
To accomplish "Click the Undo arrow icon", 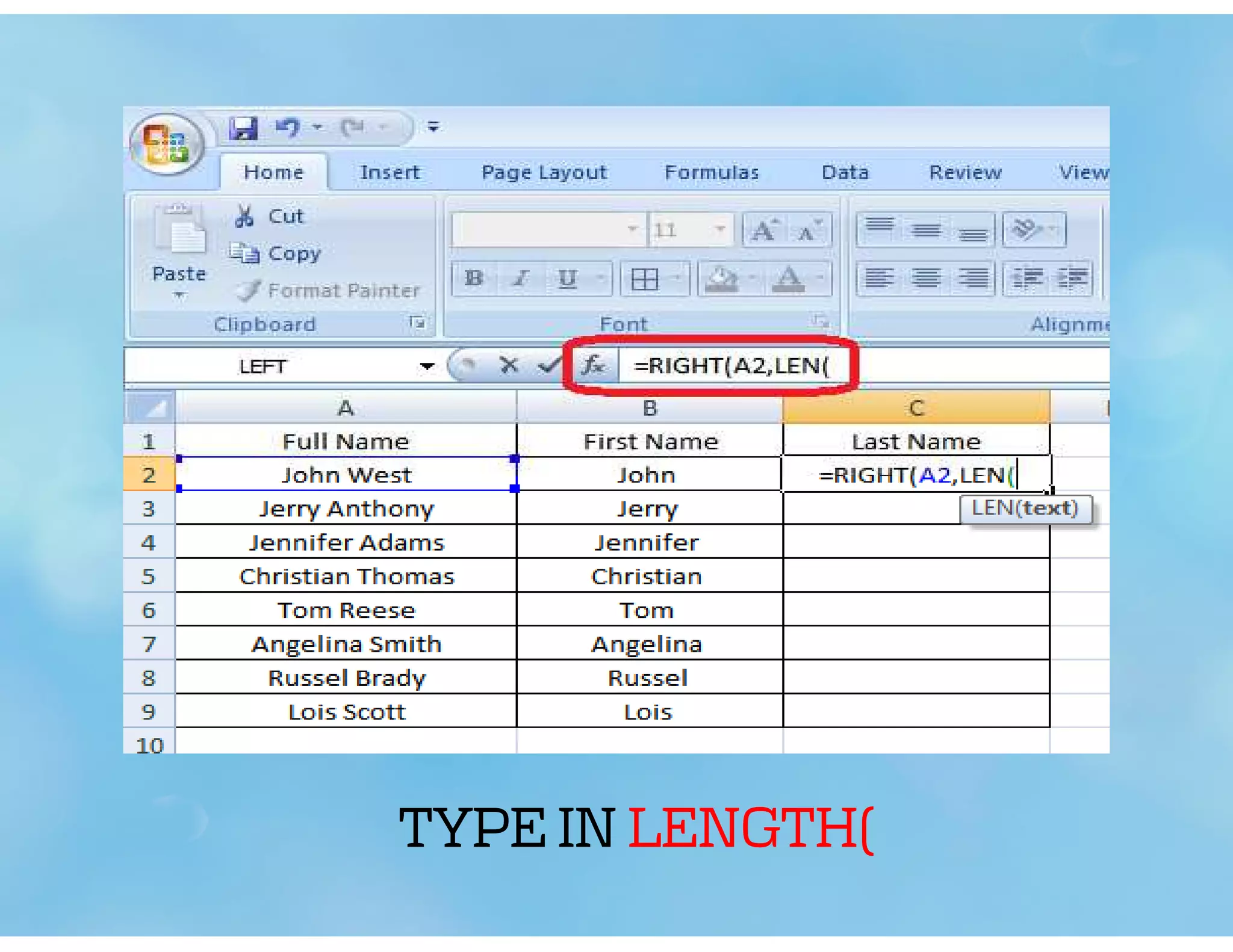I will (x=288, y=127).
